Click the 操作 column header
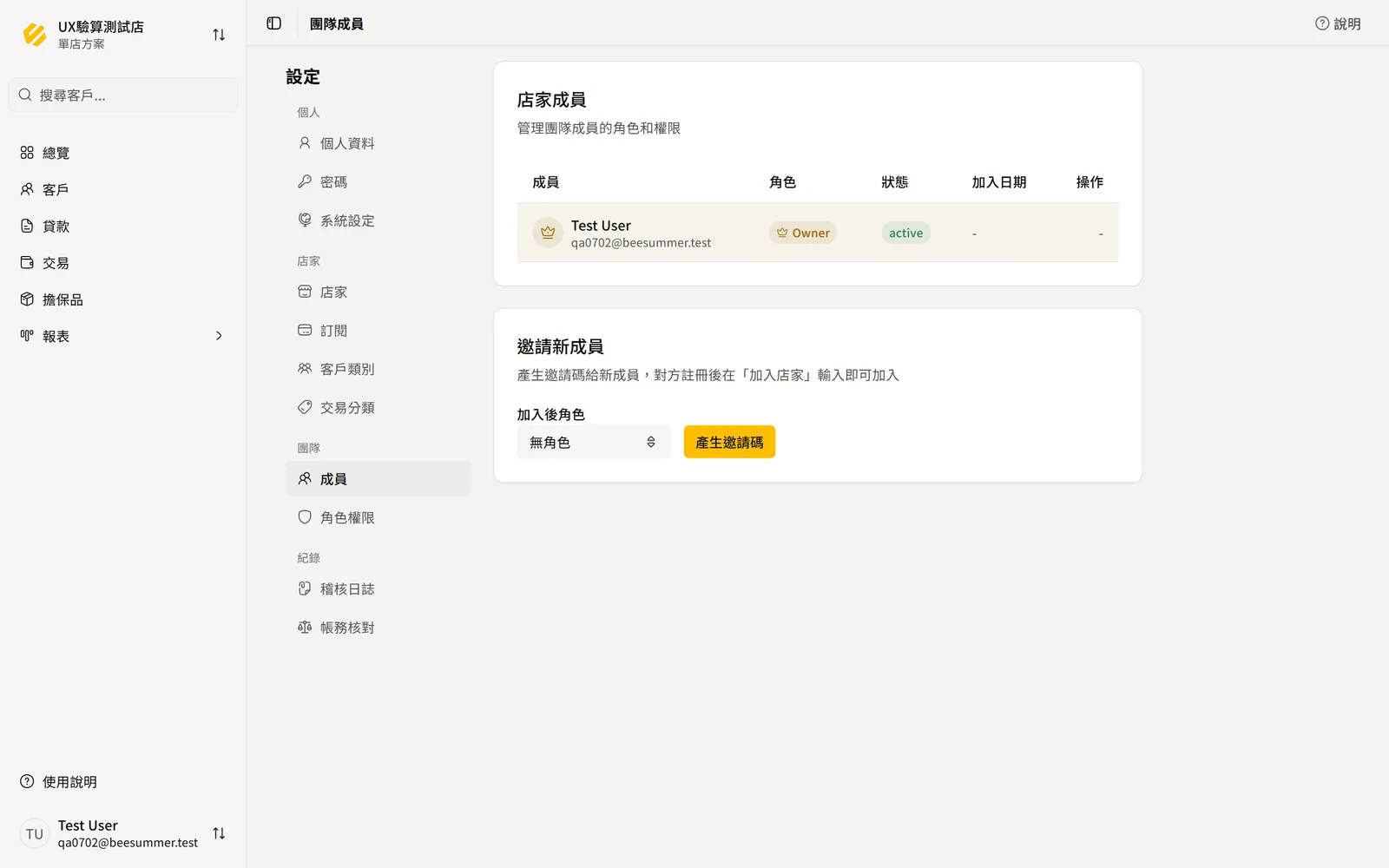Image resolution: width=1389 pixels, height=868 pixels. pyautogui.click(x=1089, y=182)
